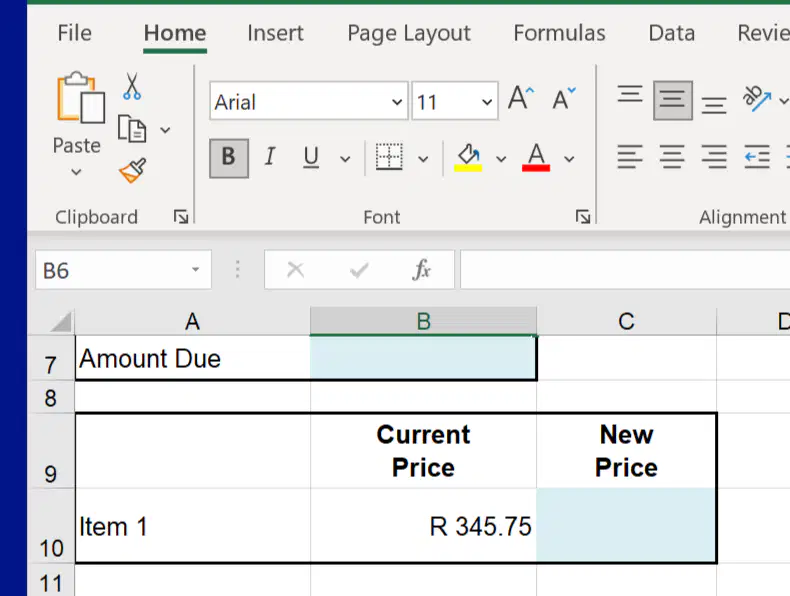Select row 10 header
This screenshot has width=790, height=596.
coord(50,525)
